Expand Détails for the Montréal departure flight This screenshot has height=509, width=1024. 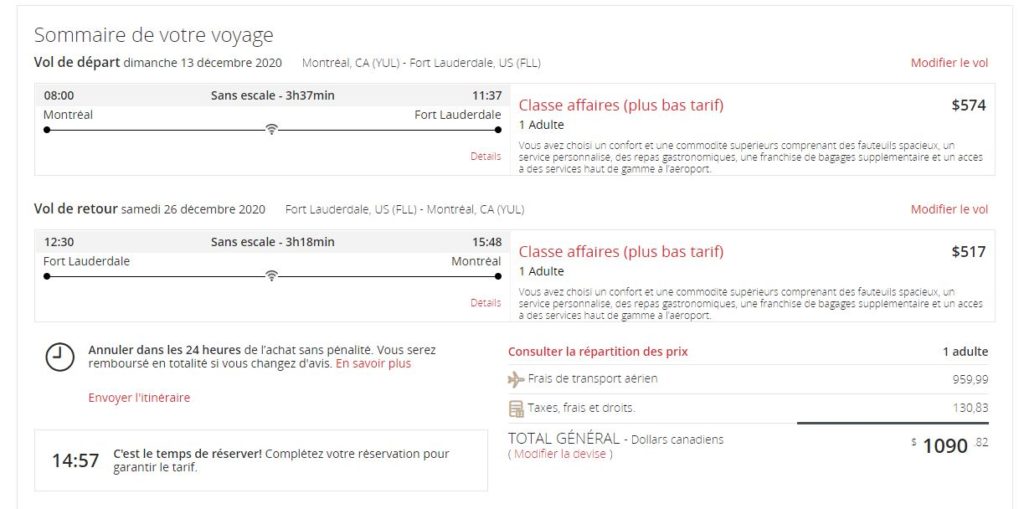click(486, 156)
